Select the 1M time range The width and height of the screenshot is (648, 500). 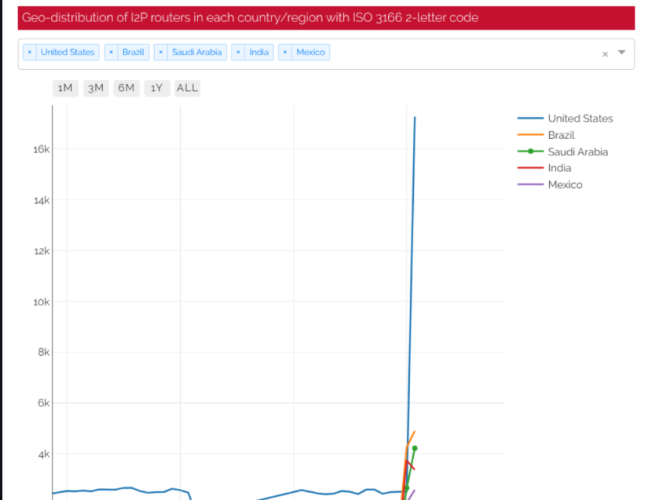(x=65, y=88)
